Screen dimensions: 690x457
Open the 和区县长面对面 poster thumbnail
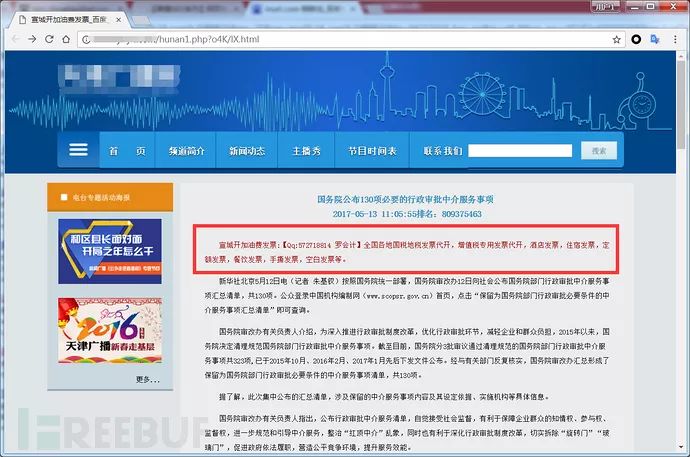(x=110, y=251)
